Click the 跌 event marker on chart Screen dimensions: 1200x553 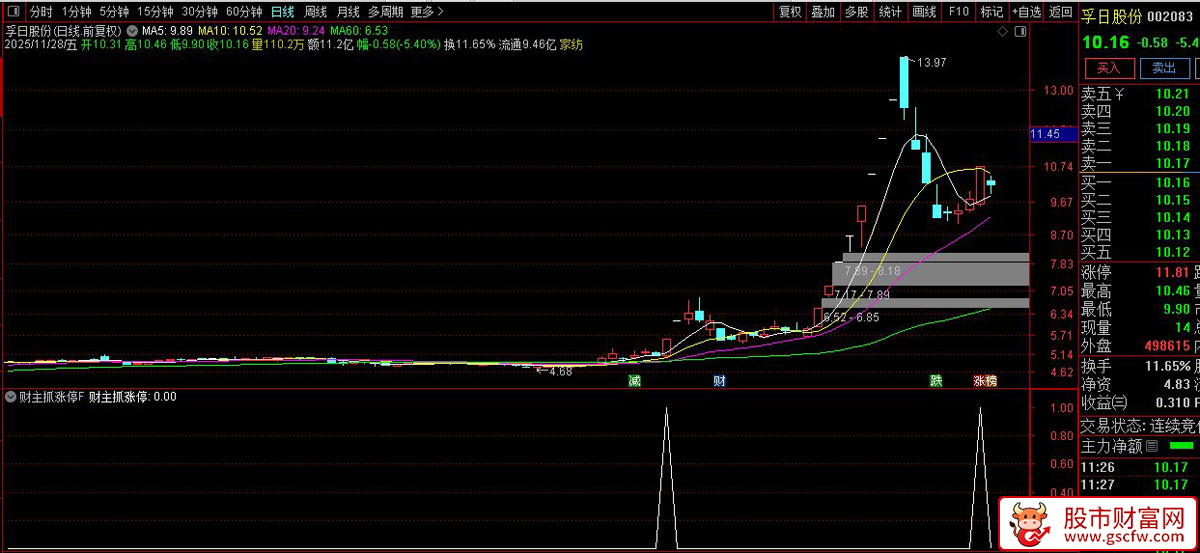(936, 381)
